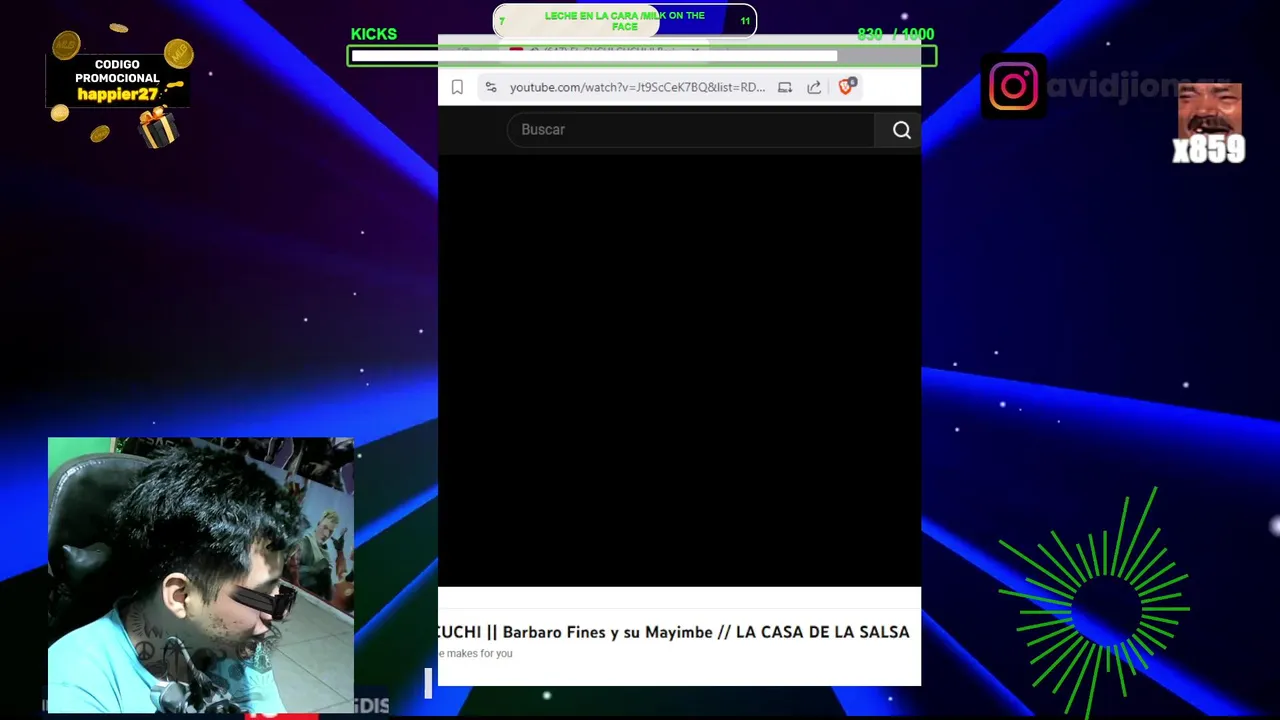This screenshot has width=1280, height=720.
Task: Click the 'LECHE EN LA CARA' goal banner
Action: click(x=625, y=21)
